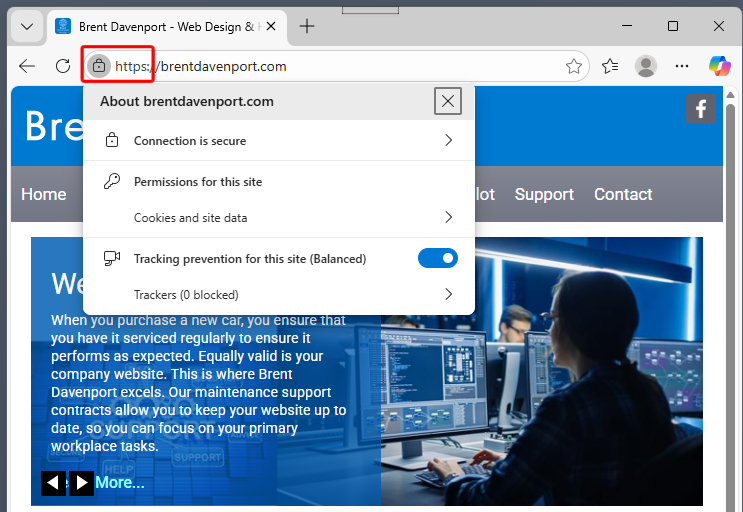Click the More... link in banner

[119, 482]
